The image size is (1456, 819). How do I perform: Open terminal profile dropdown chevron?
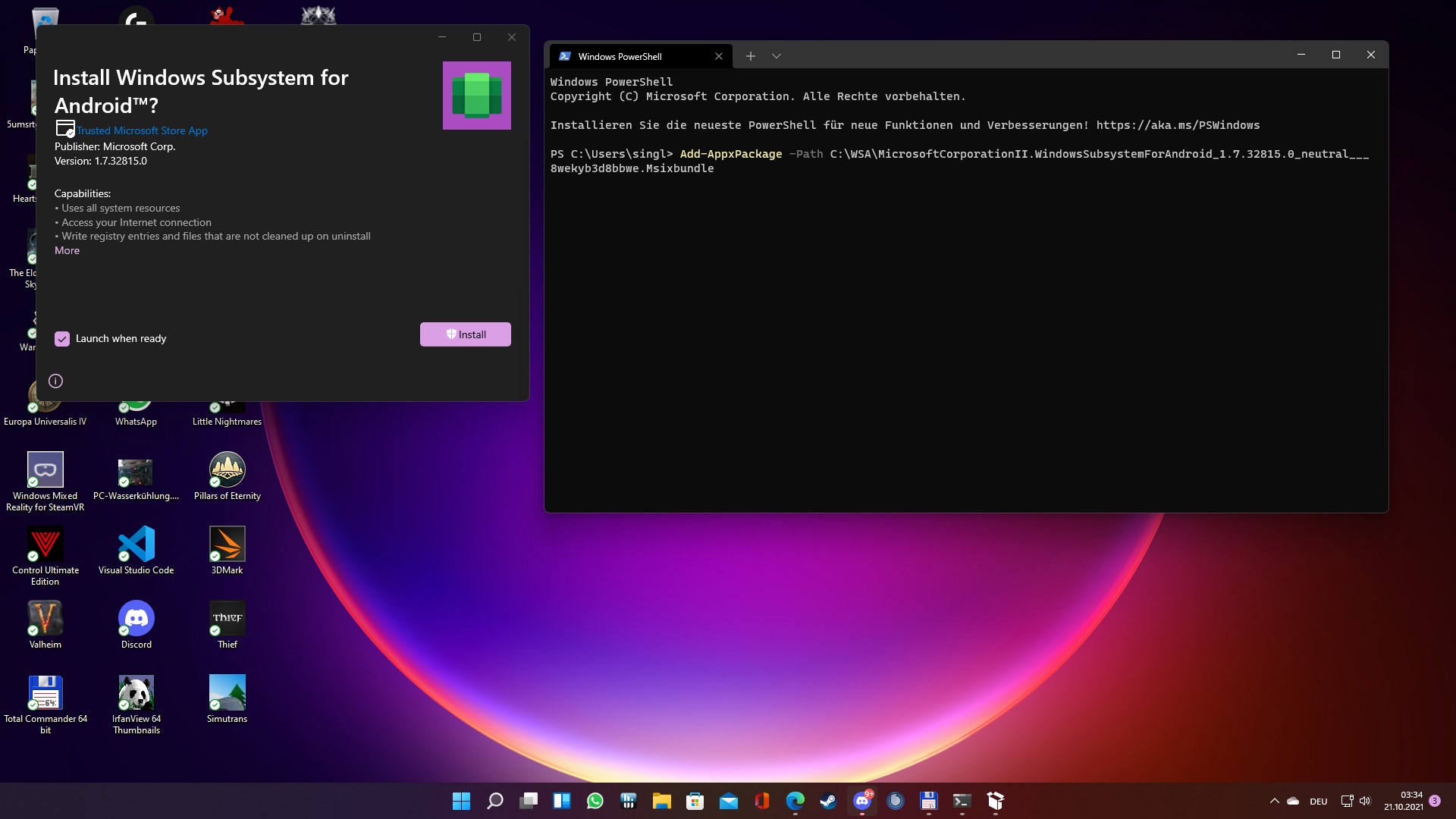[x=777, y=56]
